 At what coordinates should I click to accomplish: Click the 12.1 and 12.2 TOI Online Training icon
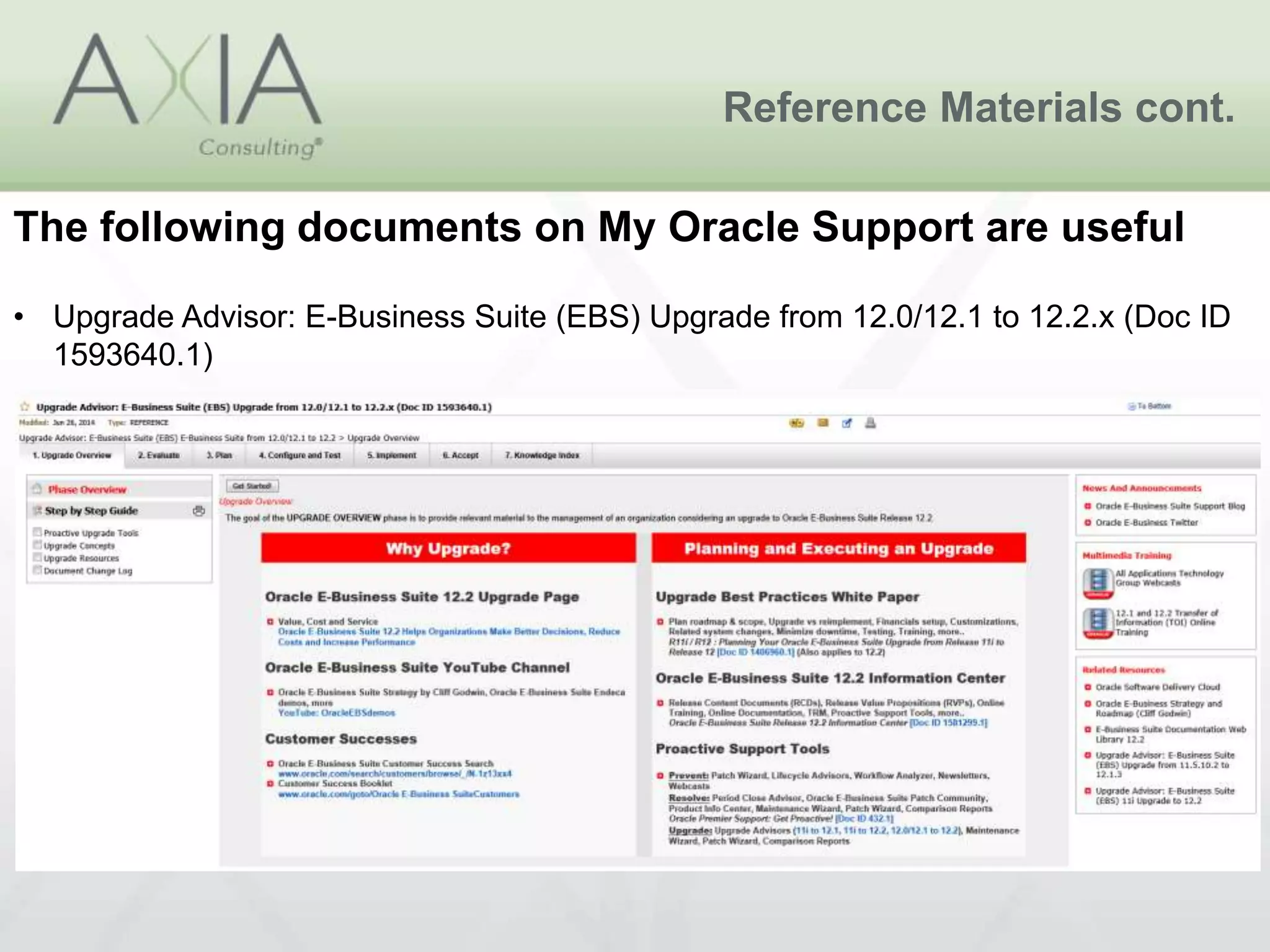1098,623
